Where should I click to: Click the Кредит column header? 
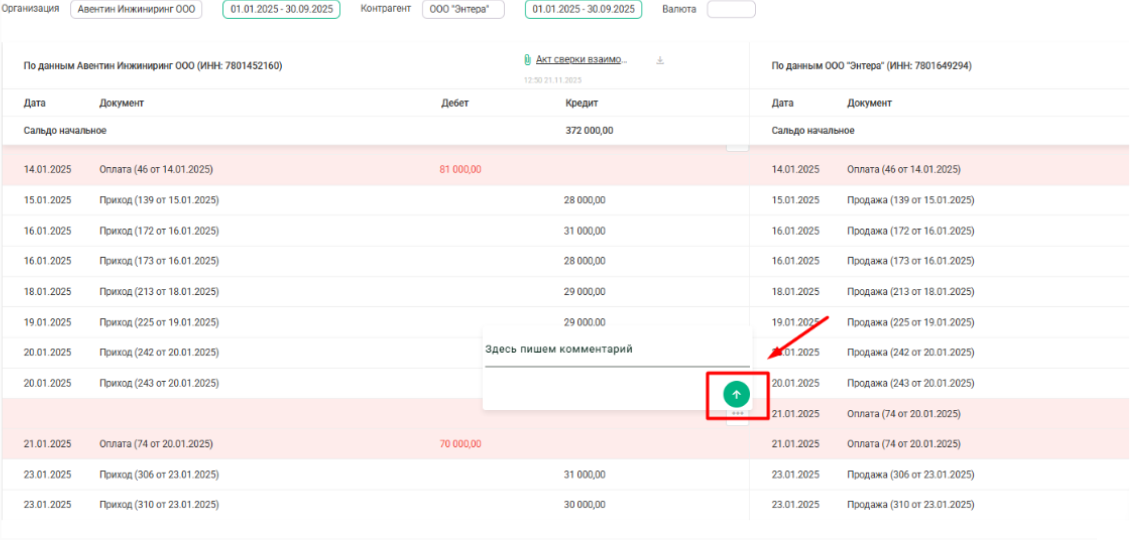[x=582, y=103]
